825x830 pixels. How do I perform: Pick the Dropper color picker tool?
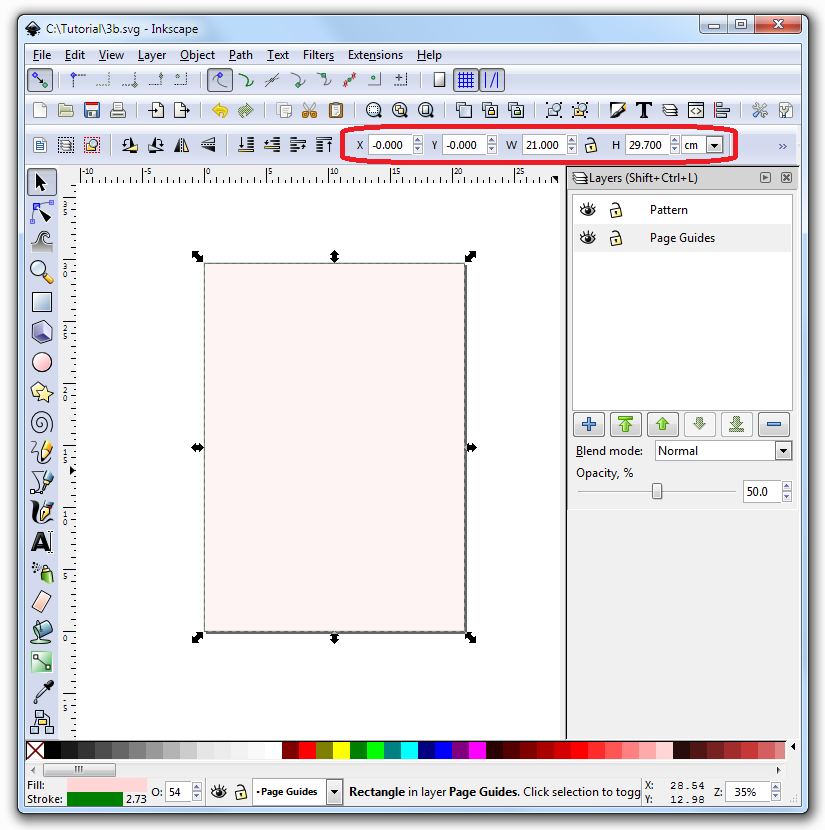(x=41, y=691)
